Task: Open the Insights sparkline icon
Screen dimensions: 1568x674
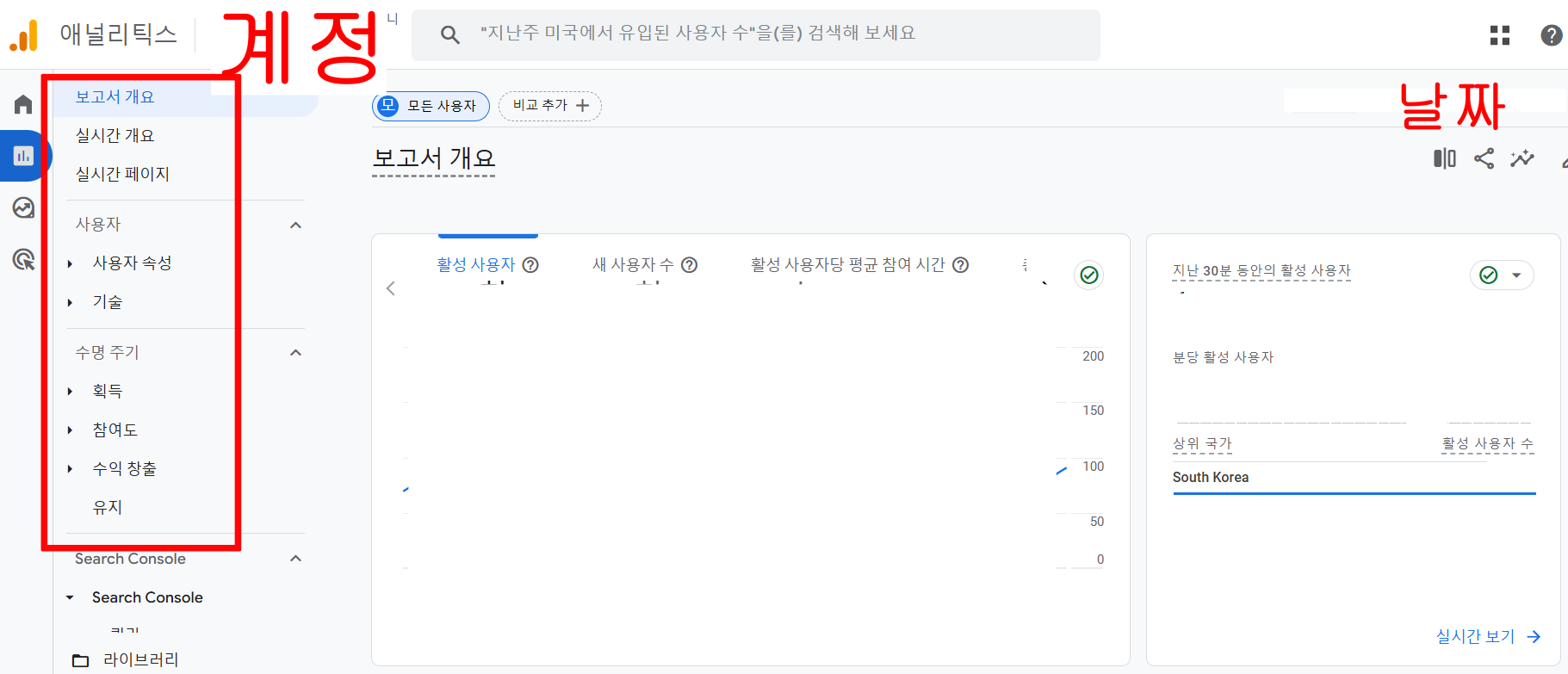Action: pyautogui.click(x=1522, y=158)
